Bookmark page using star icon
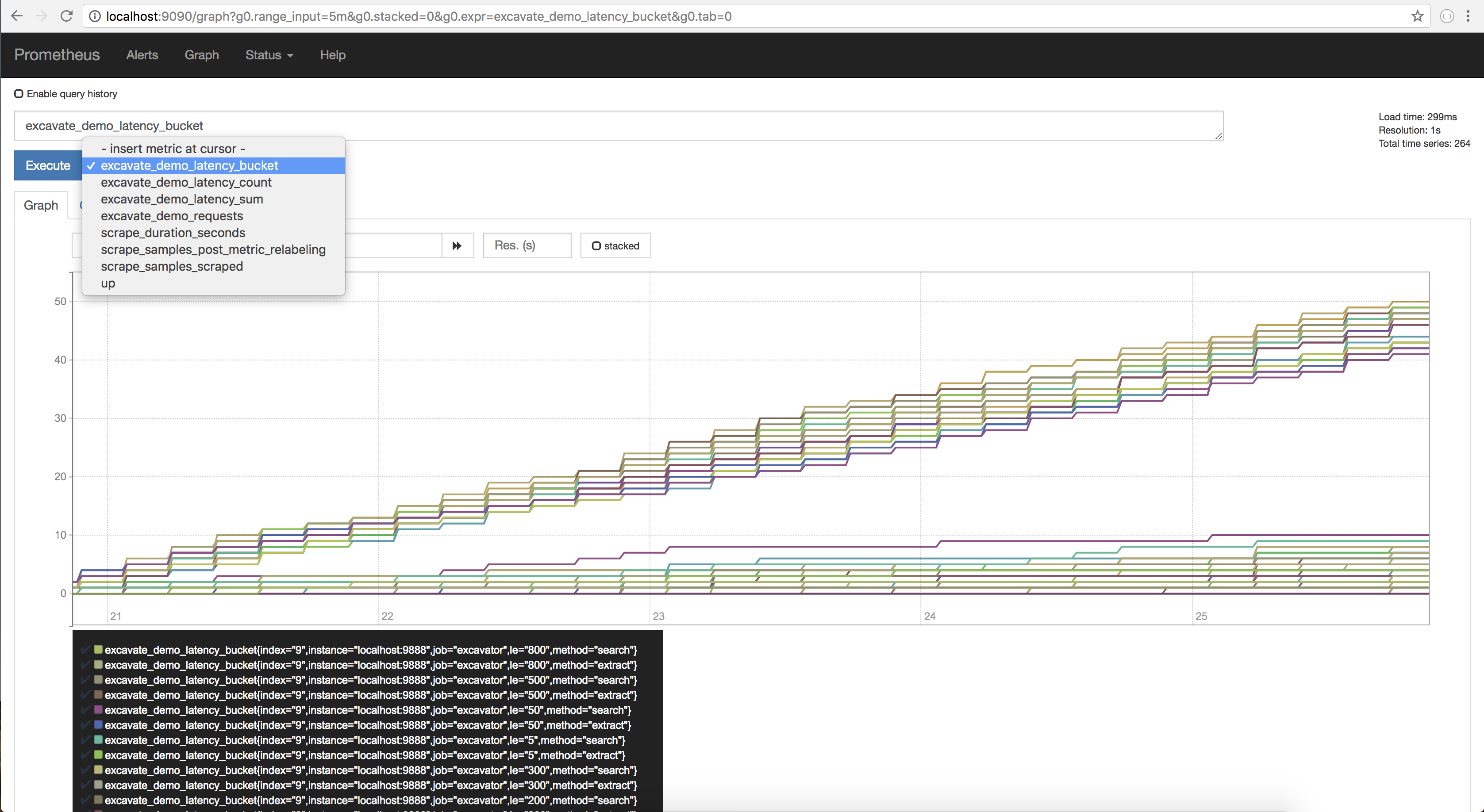 (x=1417, y=16)
